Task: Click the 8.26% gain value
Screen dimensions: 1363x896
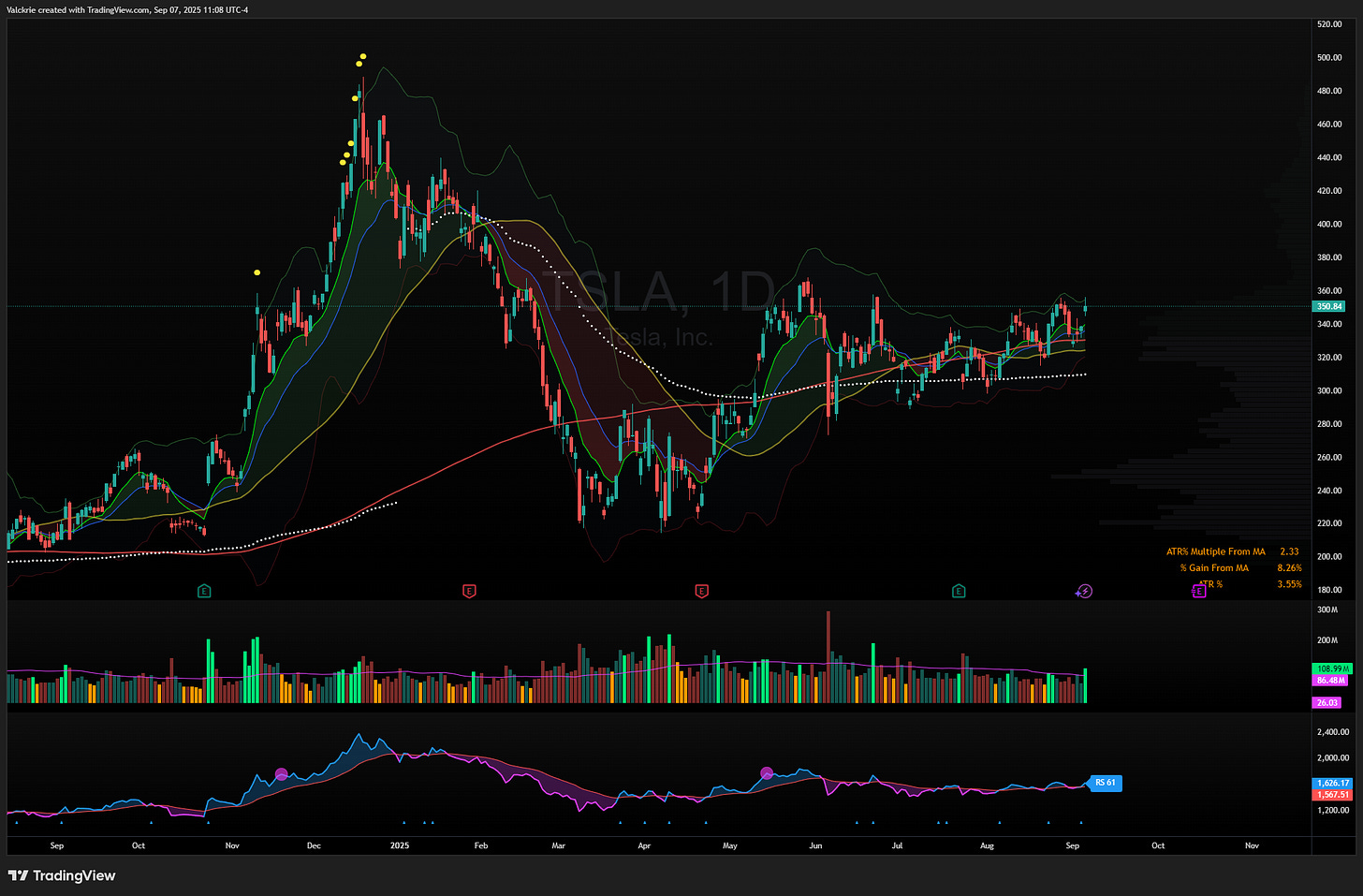Action: click(x=1289, y=567)
